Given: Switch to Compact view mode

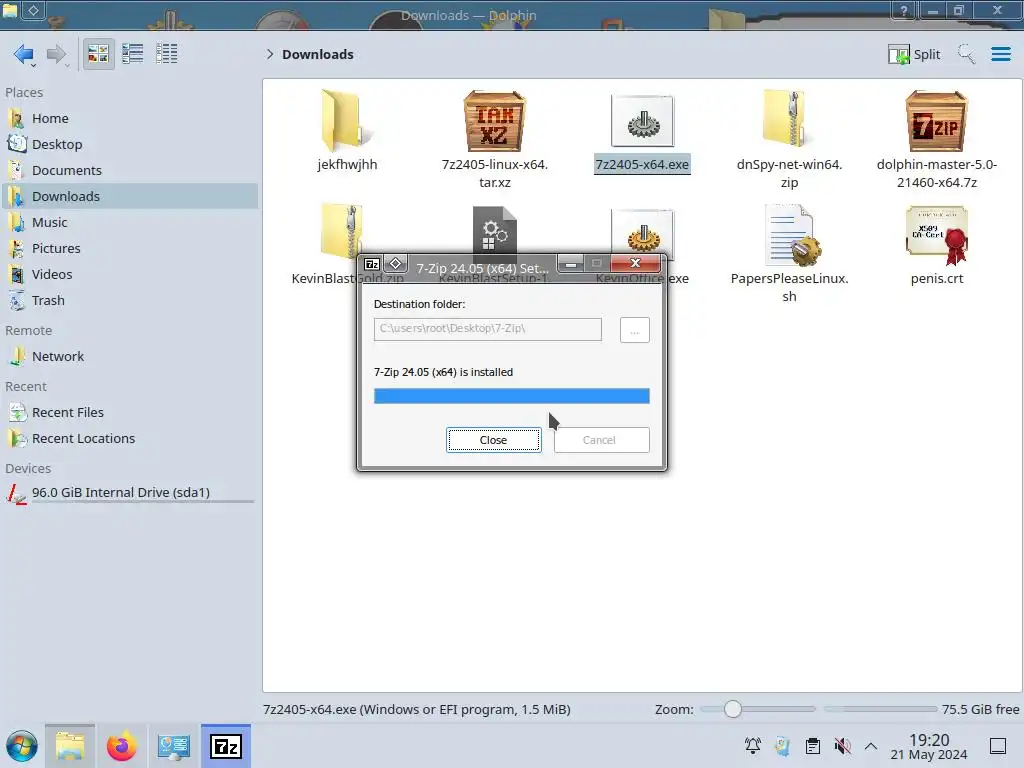Looking at the screenshot, I should (133, 54).
